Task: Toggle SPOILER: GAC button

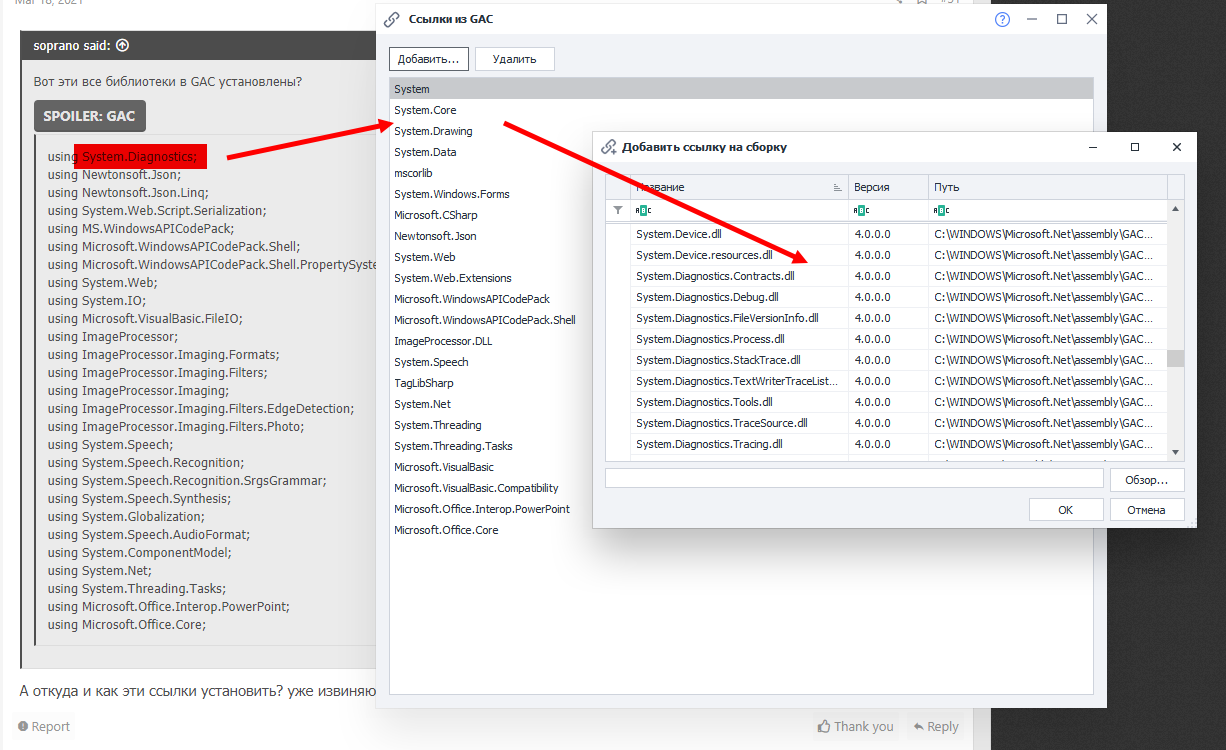Action: [x=89, y=116]
